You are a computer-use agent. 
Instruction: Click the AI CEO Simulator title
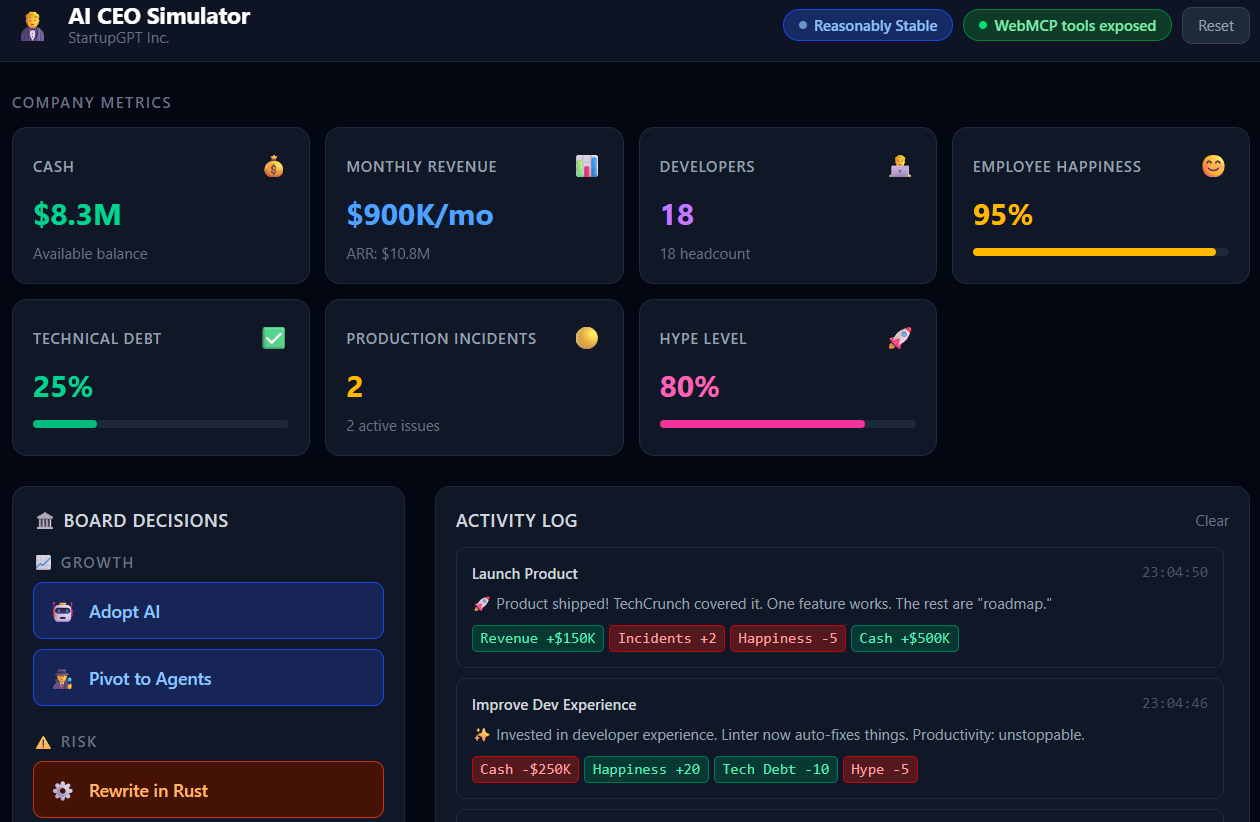[159, 16]
